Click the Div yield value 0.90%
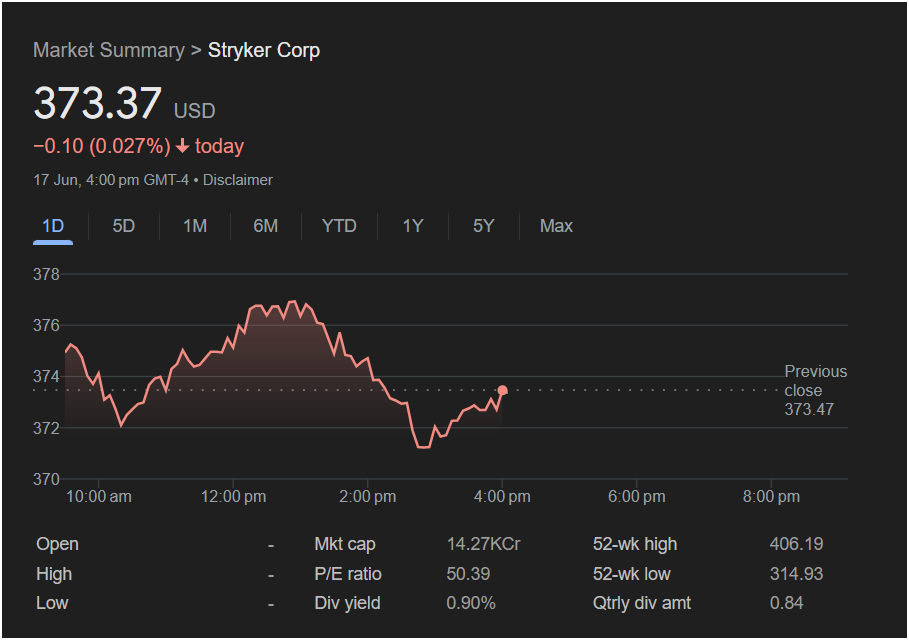The image size is (909, 640). 471,603
